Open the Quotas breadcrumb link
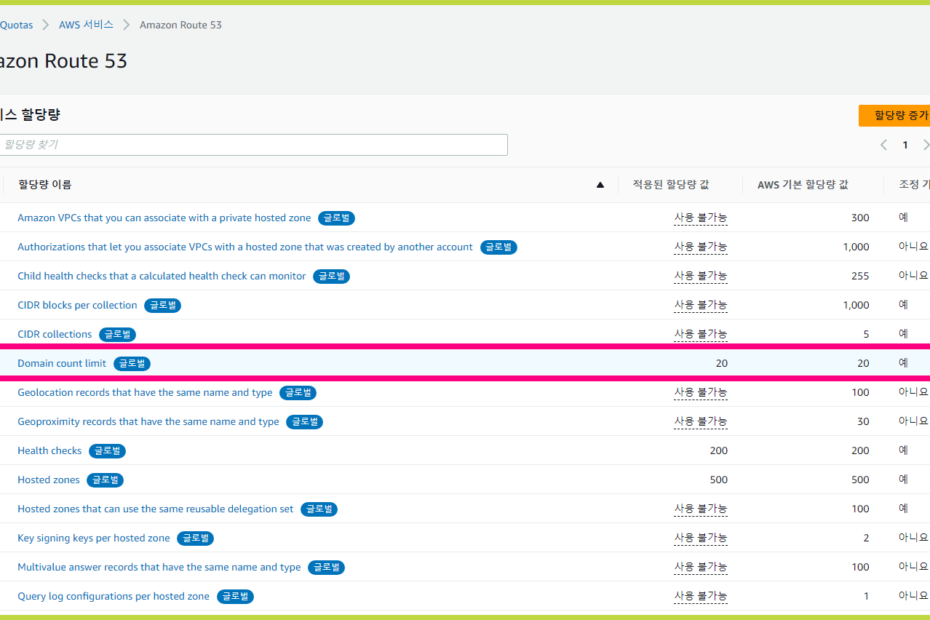This screenshot has height=620, width=930. [x=16, y=25]
